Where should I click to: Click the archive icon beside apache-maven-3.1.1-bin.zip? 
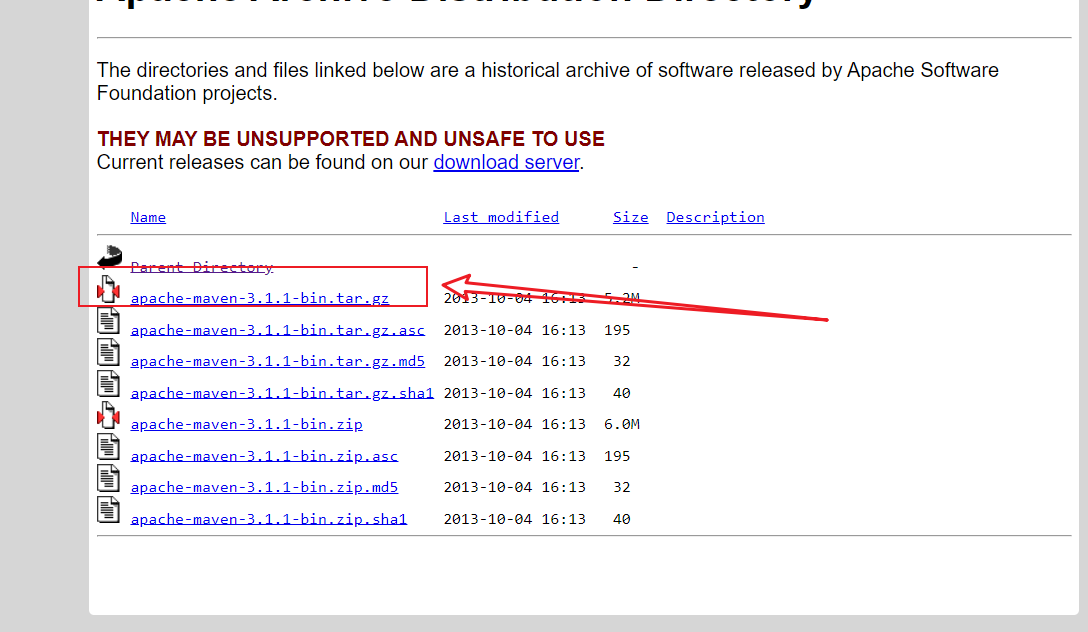click(x=108, y=416)
